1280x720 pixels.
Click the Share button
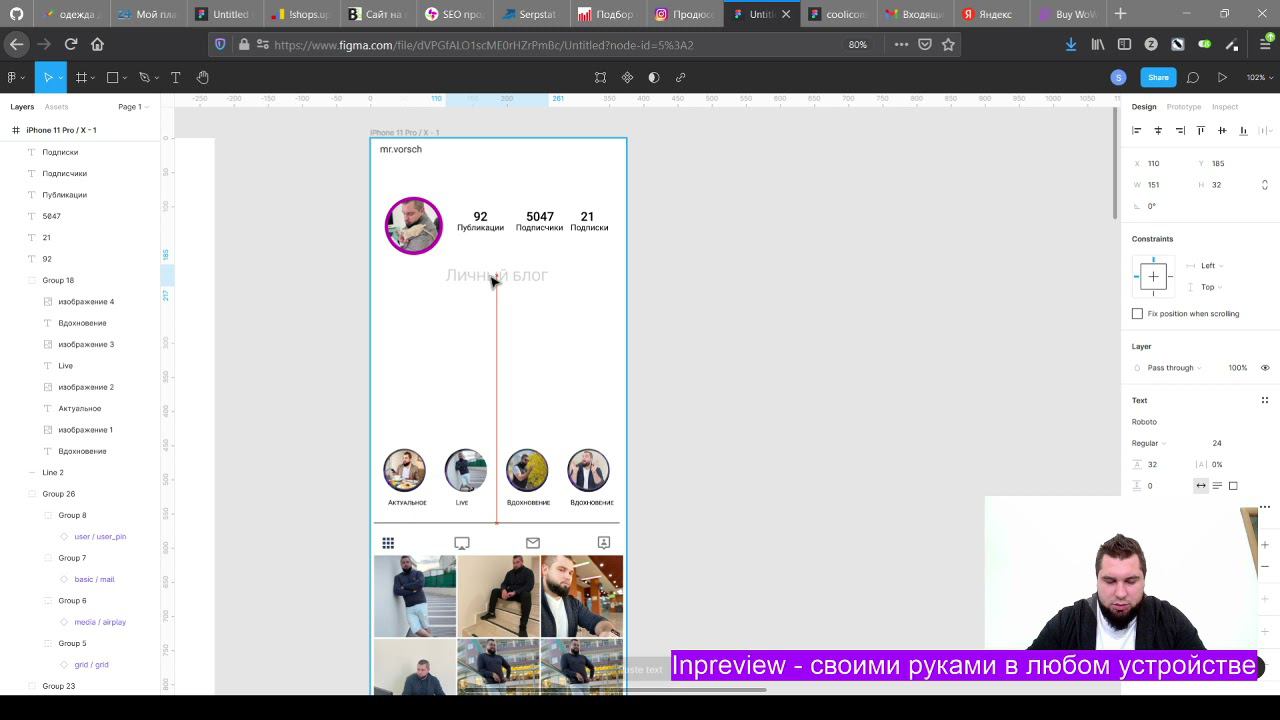1158,77
